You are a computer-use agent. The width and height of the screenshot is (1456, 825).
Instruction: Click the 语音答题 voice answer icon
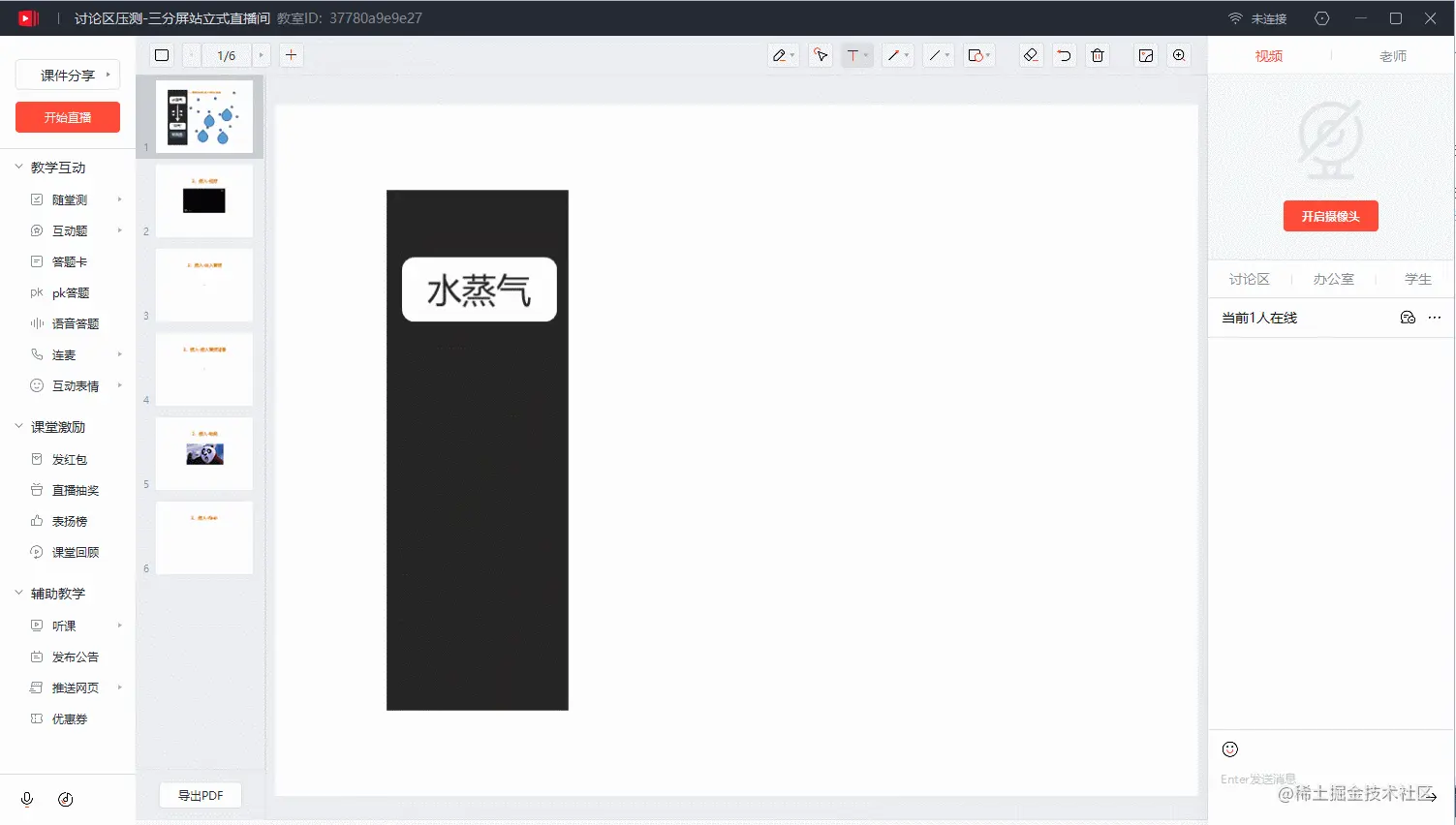[x=35, y=323]
